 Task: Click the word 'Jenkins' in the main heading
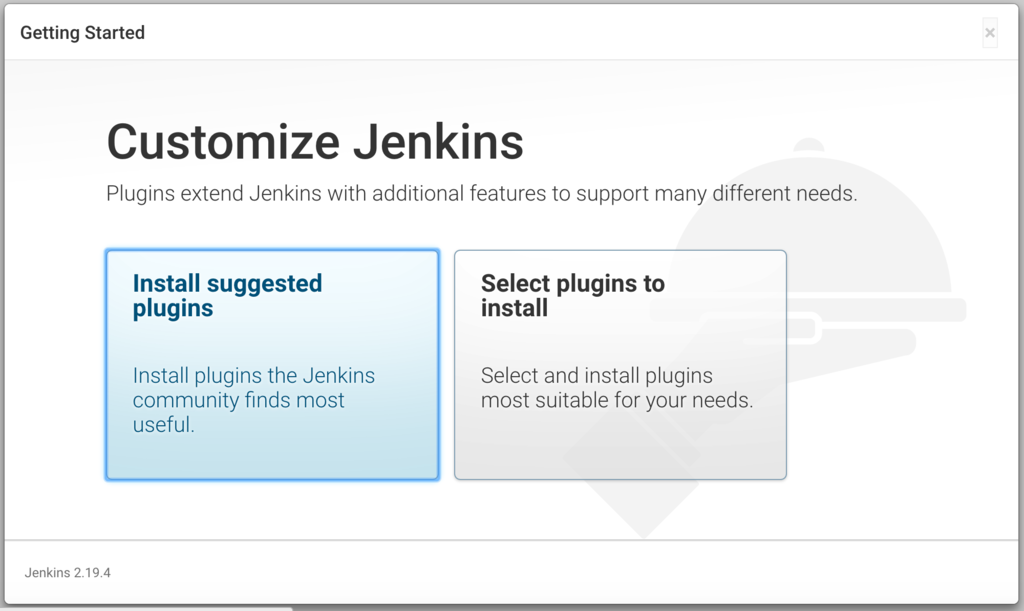click(x=438, y=142)
